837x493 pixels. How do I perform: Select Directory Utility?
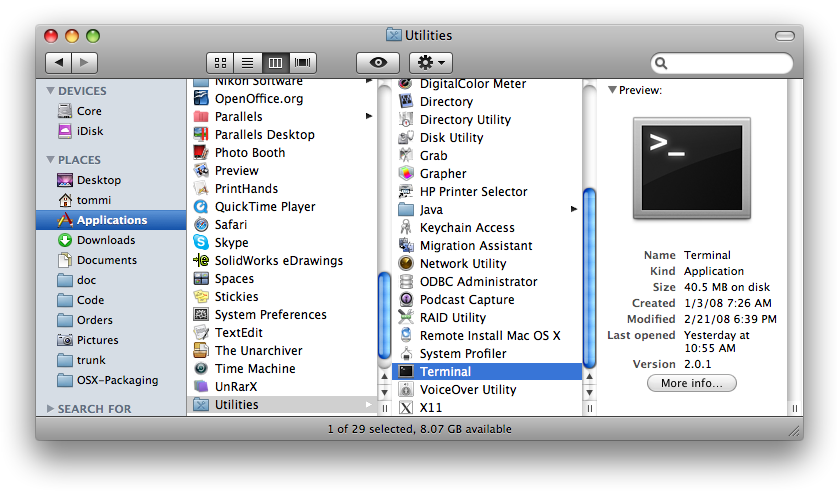(487, 120)
